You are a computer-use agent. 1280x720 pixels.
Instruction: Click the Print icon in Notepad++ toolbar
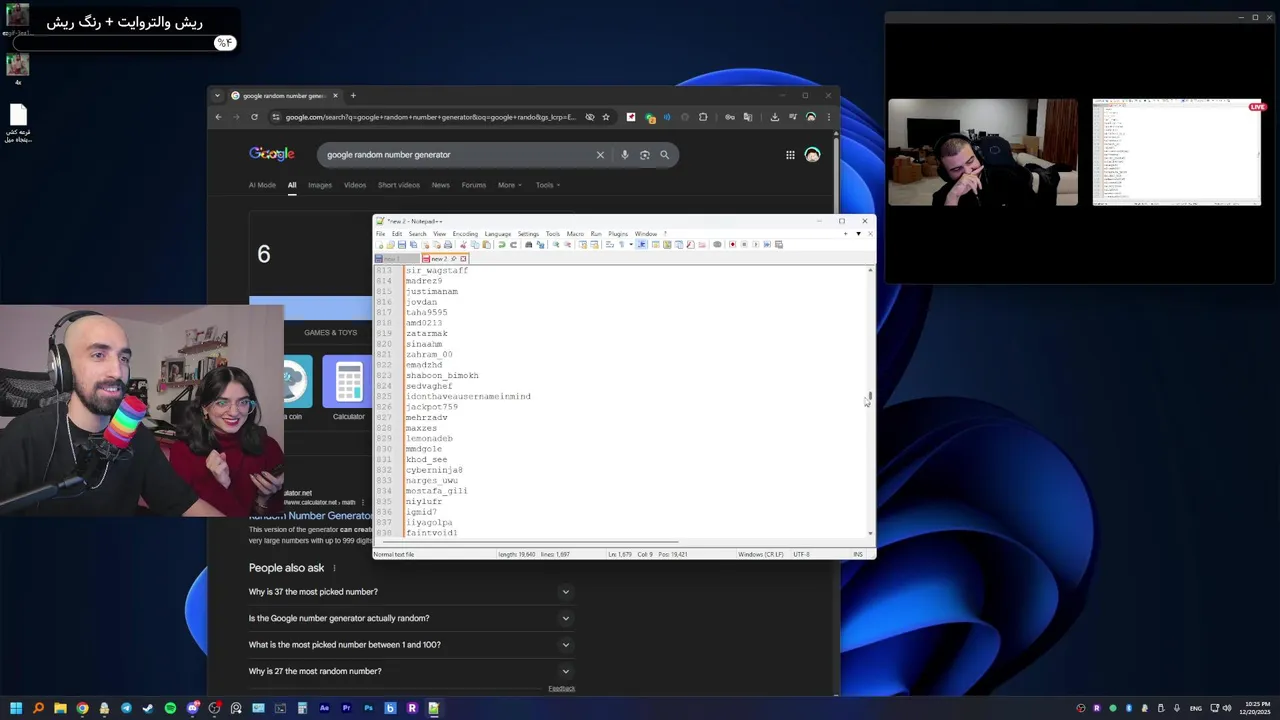(448, 244)
